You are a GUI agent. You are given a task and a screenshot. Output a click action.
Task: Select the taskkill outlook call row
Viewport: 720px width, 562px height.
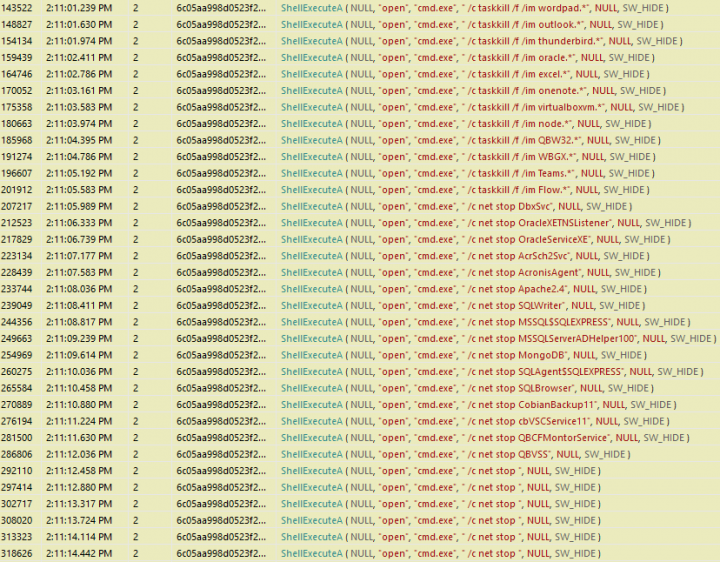point(360,24)
